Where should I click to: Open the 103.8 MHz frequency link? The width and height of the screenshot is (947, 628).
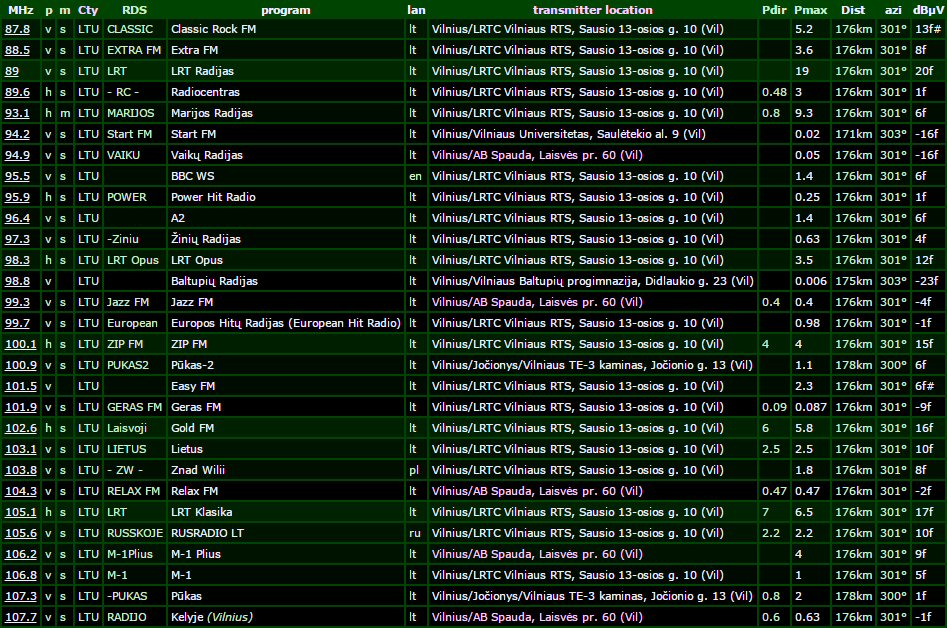(21, 470)
